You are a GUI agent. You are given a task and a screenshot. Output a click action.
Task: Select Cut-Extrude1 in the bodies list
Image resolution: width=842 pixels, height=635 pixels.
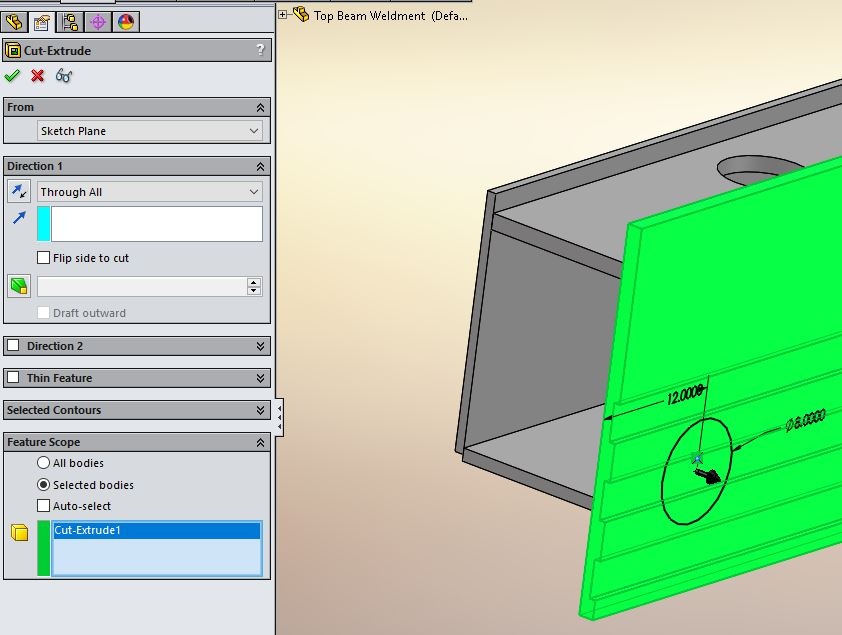click(157, 530)
